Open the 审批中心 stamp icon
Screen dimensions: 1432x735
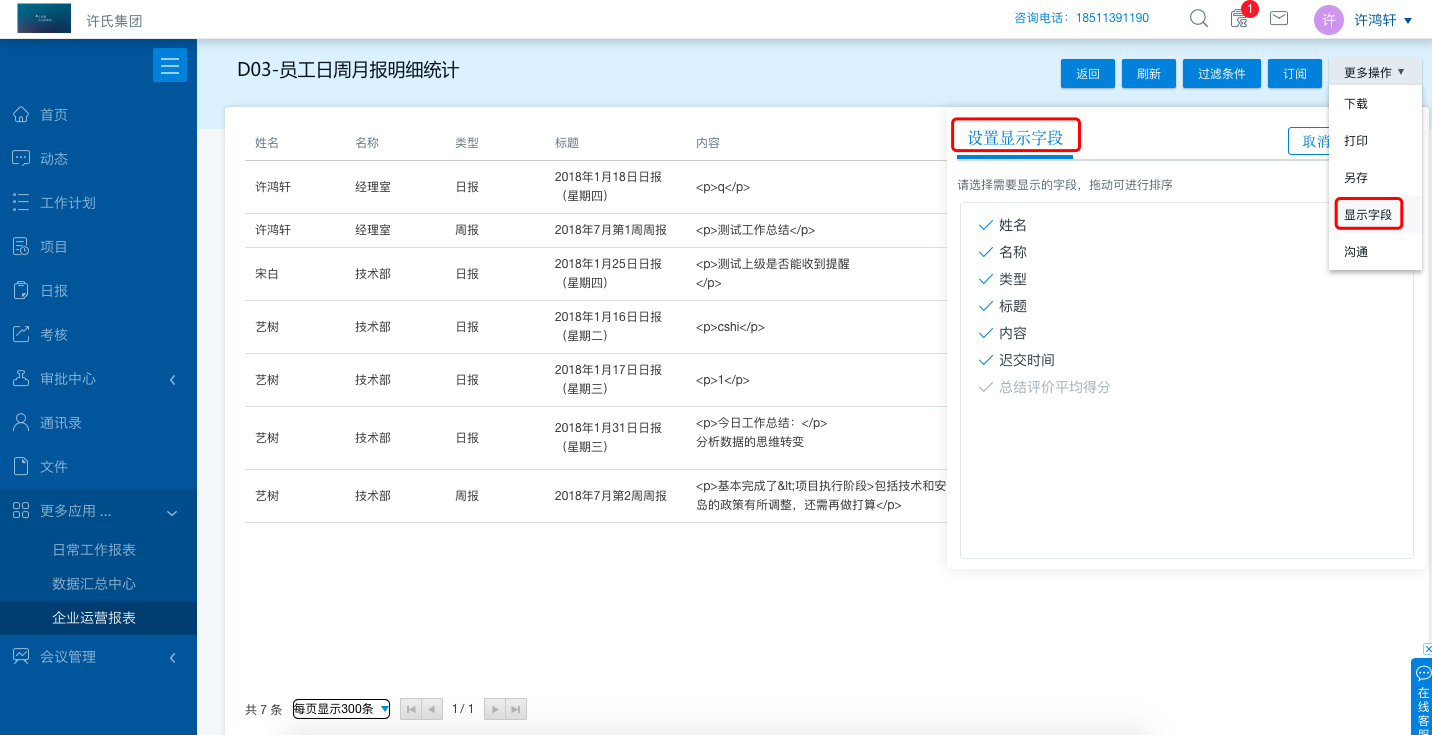point(21,378)
